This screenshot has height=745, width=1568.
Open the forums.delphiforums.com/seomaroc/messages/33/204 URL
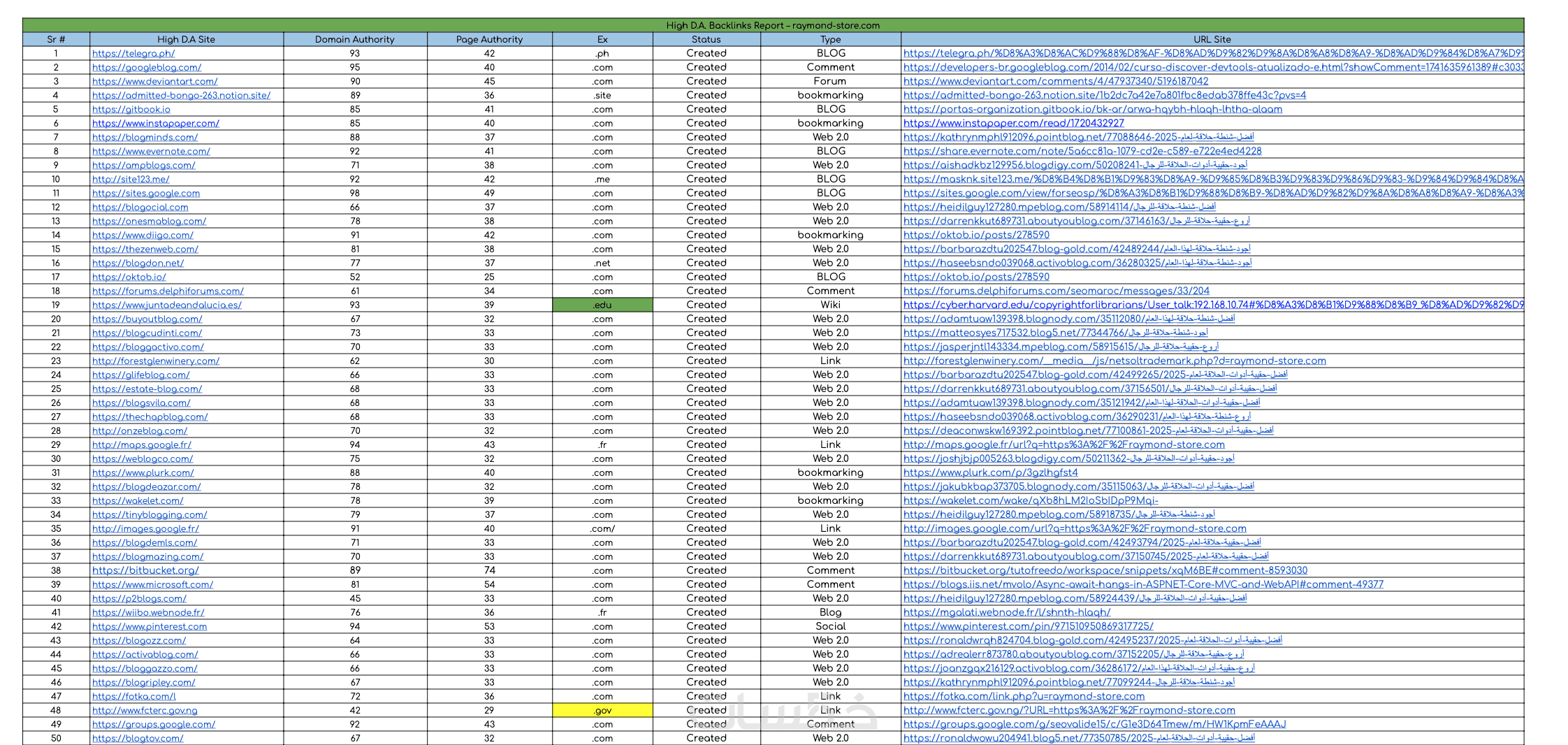pyautogui.click(x=1057, y=291)
